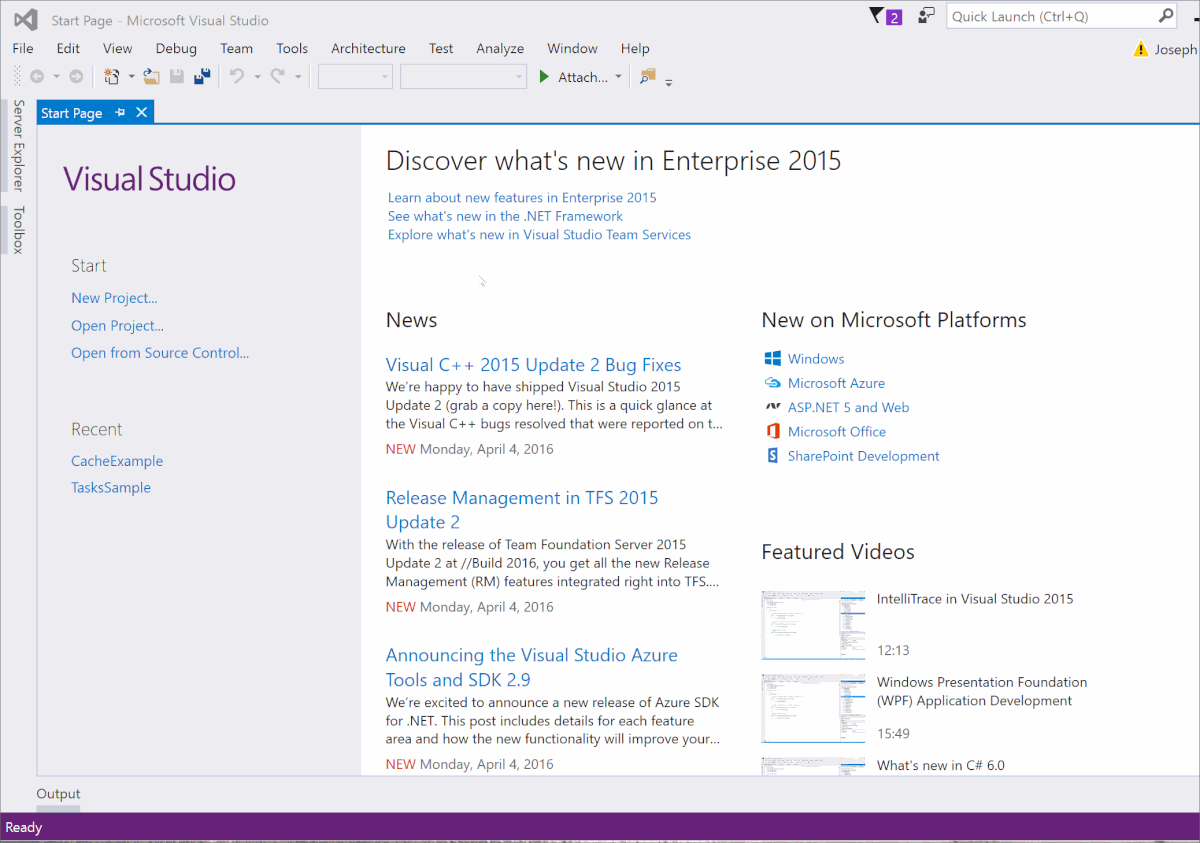Click the Open Project... link
Viewport: 1200px width, 843px height.
click(x=117, y=326)
